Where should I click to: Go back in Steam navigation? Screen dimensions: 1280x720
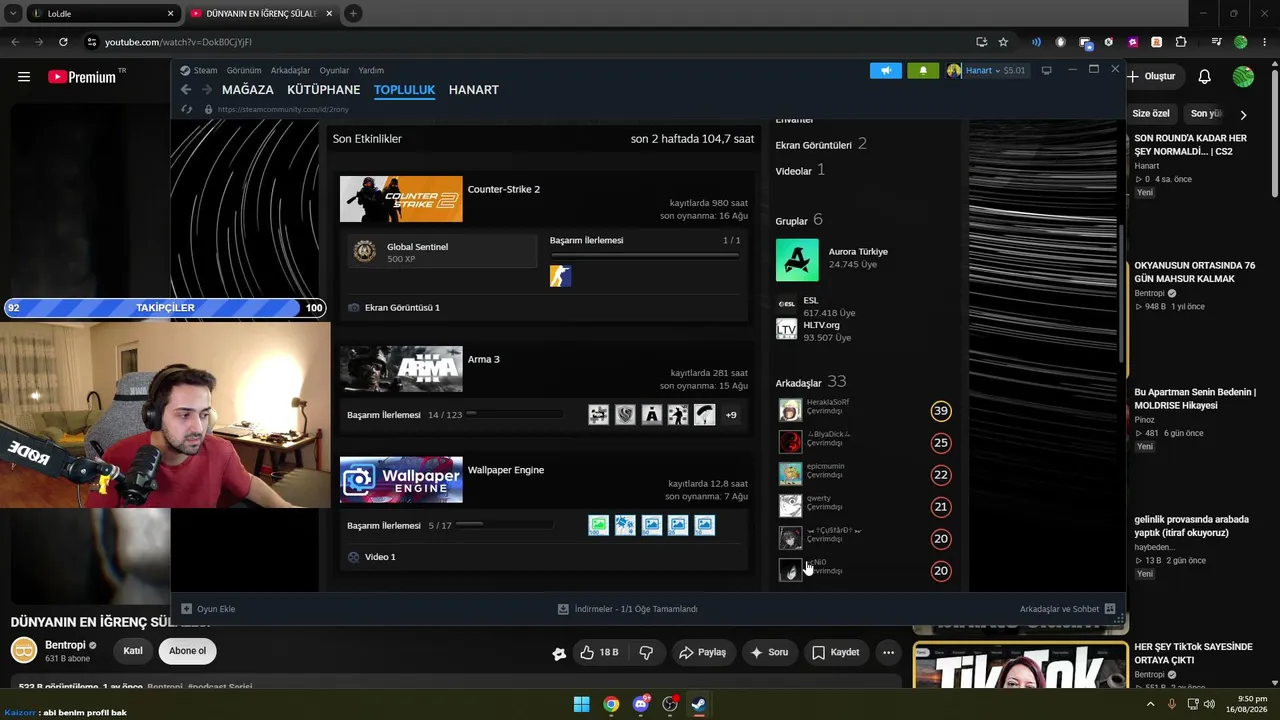(x=186, y=90)
